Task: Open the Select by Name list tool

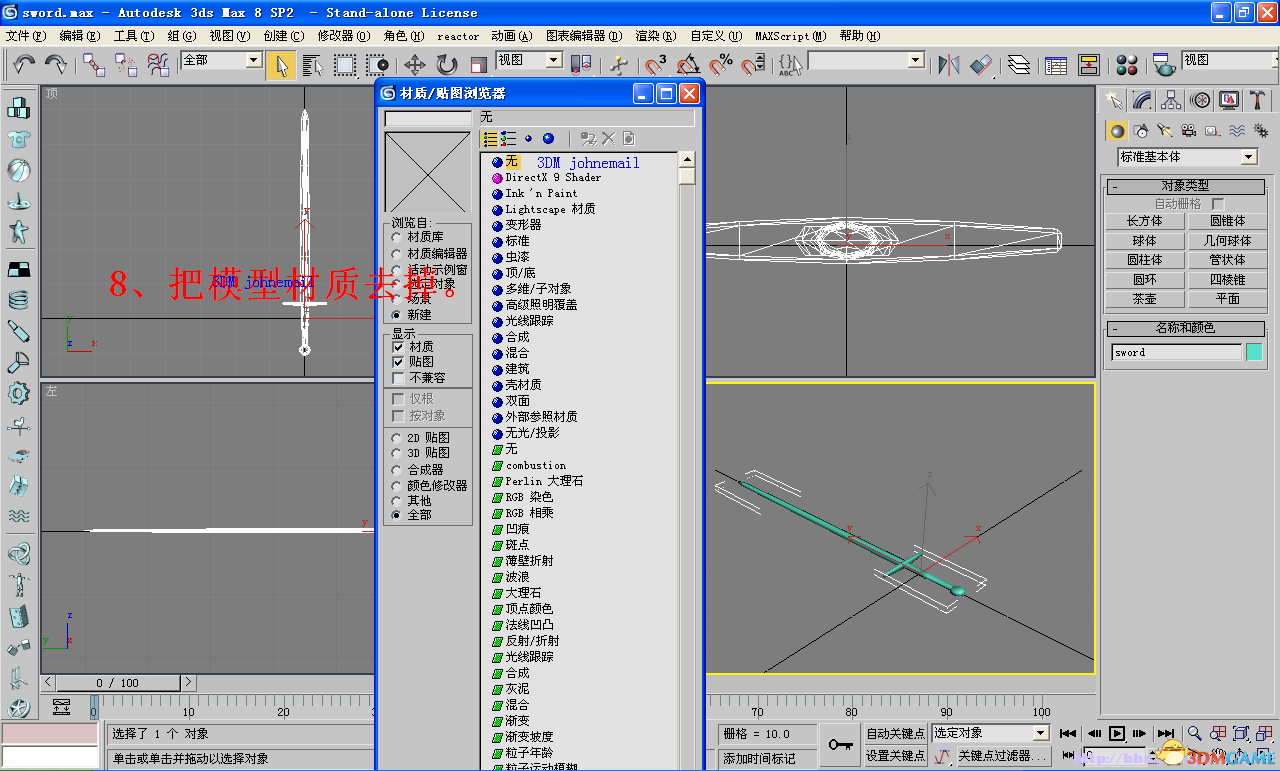Action: (313, 65)
